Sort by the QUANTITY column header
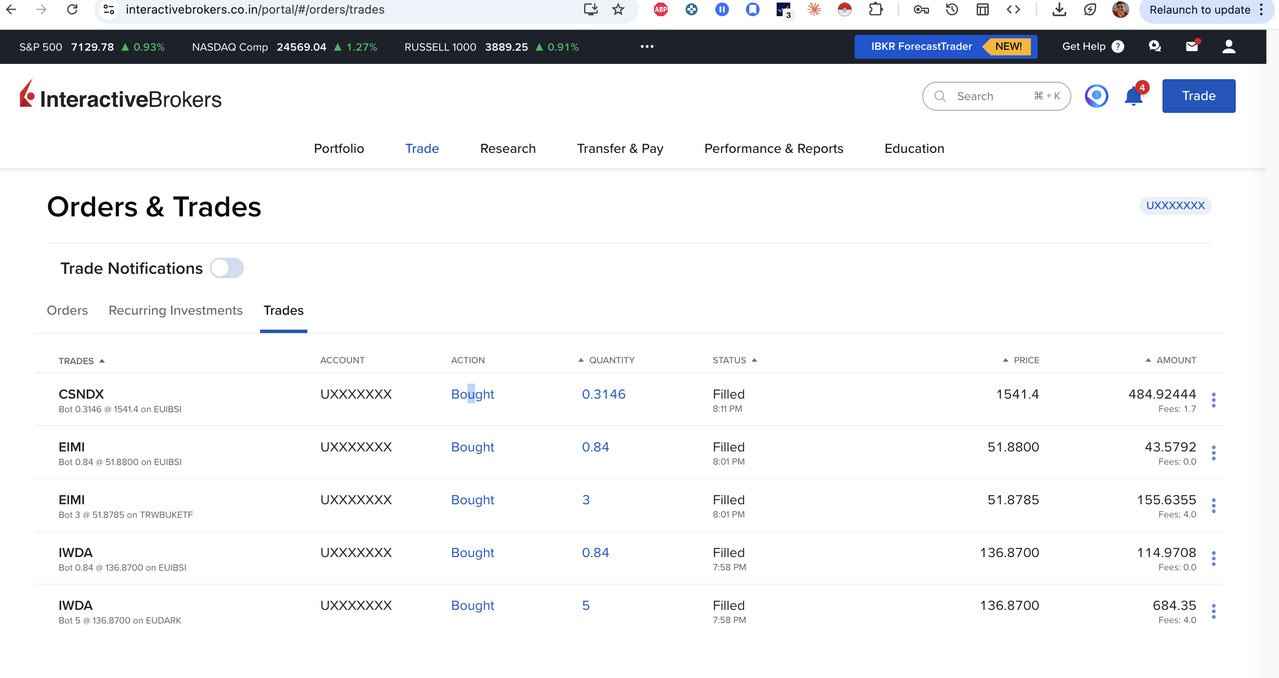Viewport: 1279px width, 678px height. (x=607, y=360)
